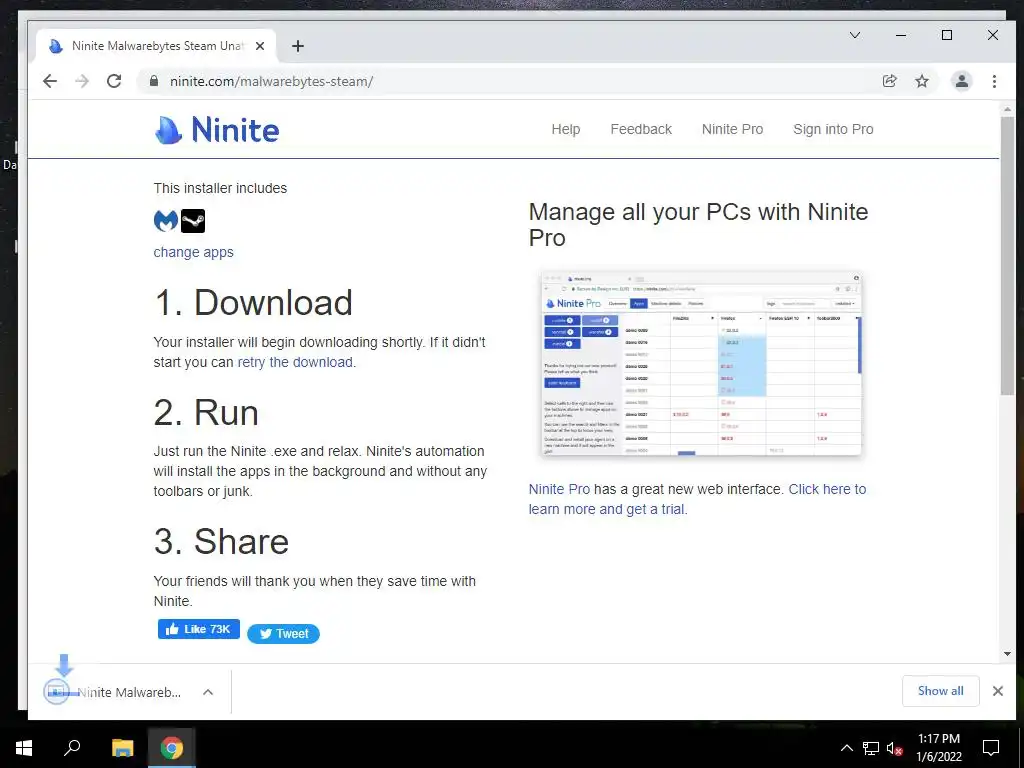This screenshot has width=1024, height=768.
Task: Click the Facebook Like 73K button
Action: (x=199, y=629)
